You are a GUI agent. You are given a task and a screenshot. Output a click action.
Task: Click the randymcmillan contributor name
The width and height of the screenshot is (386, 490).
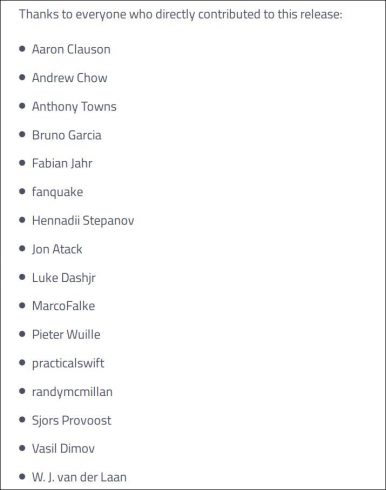click(x=72, y=392)
